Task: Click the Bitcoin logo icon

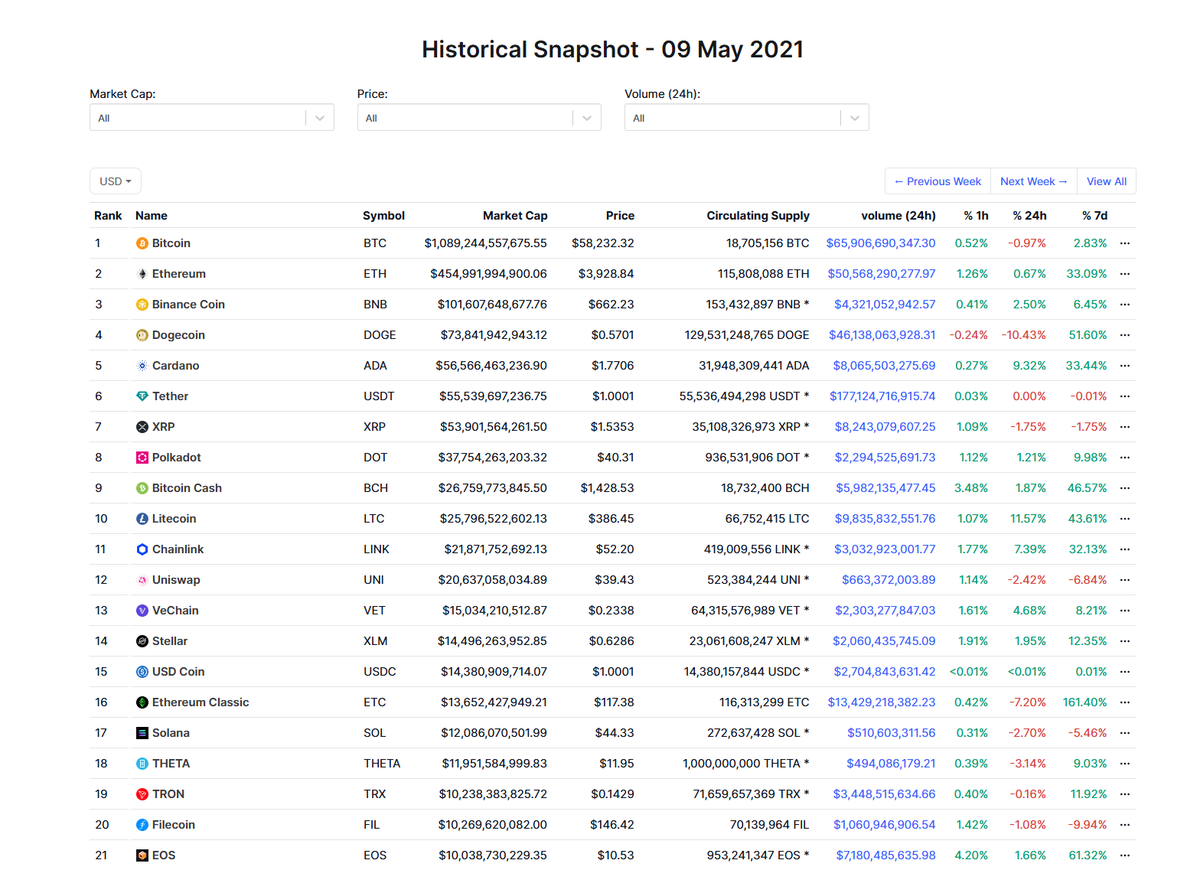Action: tap(140, 243)
